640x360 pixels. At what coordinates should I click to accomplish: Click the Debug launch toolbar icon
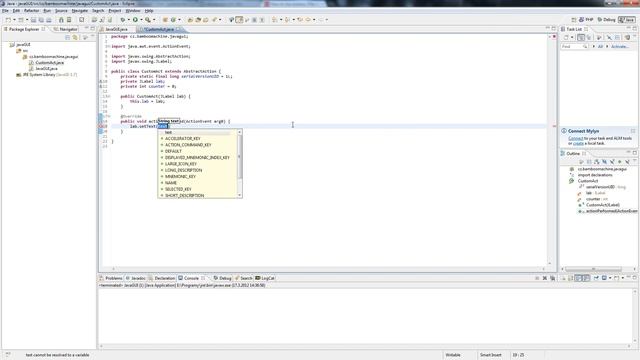click(122, 20)
